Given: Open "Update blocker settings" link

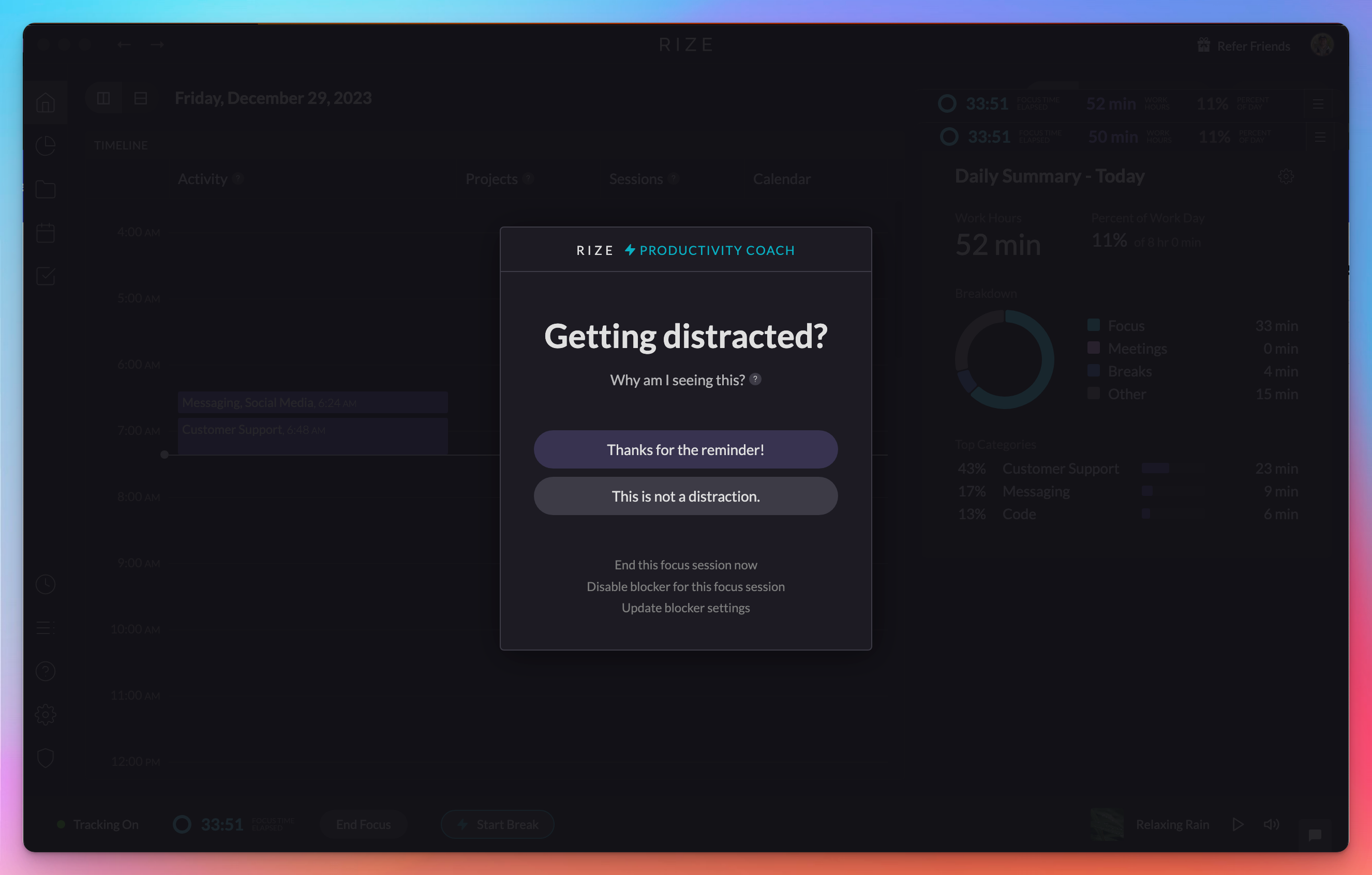Looking at the screenshot, I should pos(685,607).
